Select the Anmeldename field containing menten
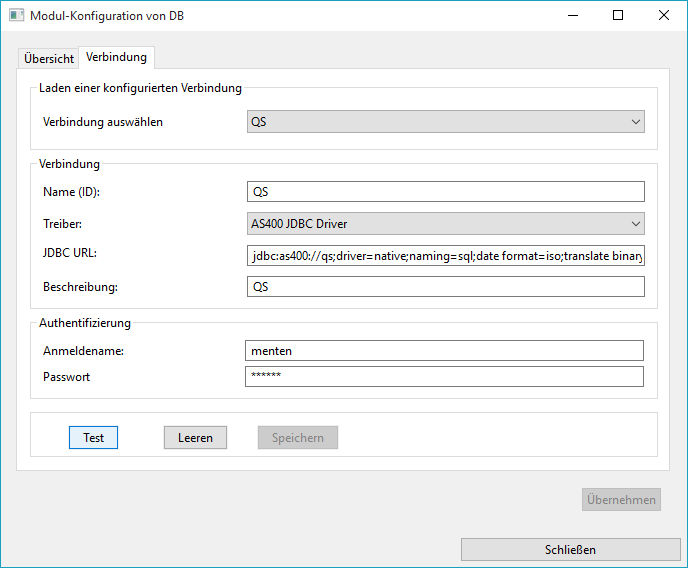Viewport: 688px width, 568px height. pyautogui.click(x=444, y=350)
